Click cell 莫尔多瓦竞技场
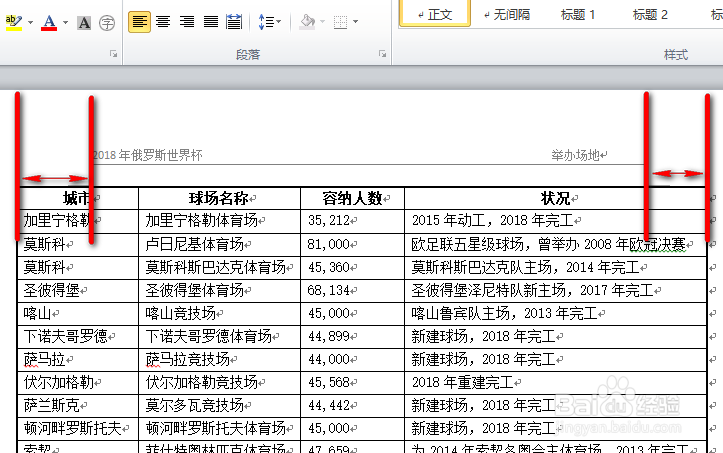The image size is (723, 453). point(219,406)
